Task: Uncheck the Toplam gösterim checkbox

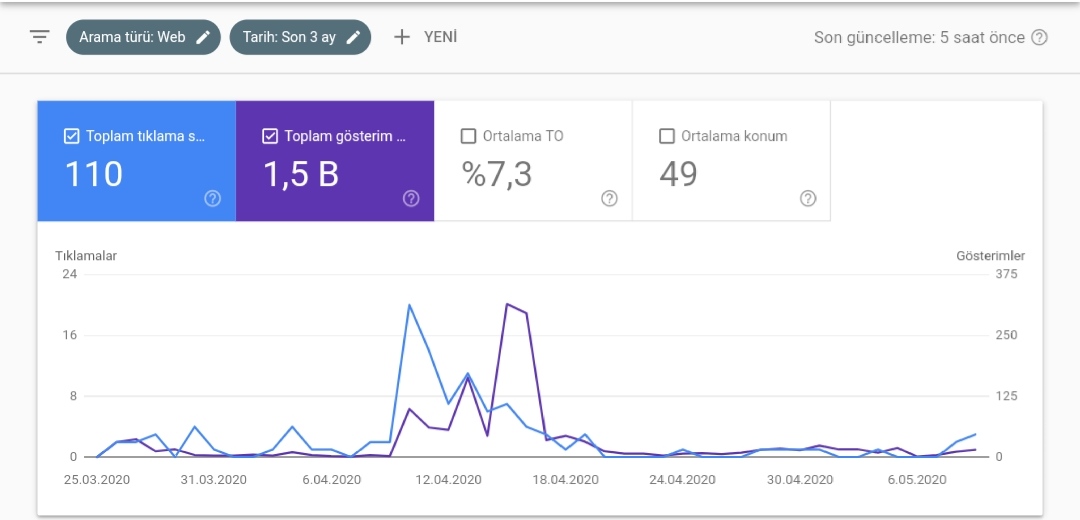Action: pos(269,136)
